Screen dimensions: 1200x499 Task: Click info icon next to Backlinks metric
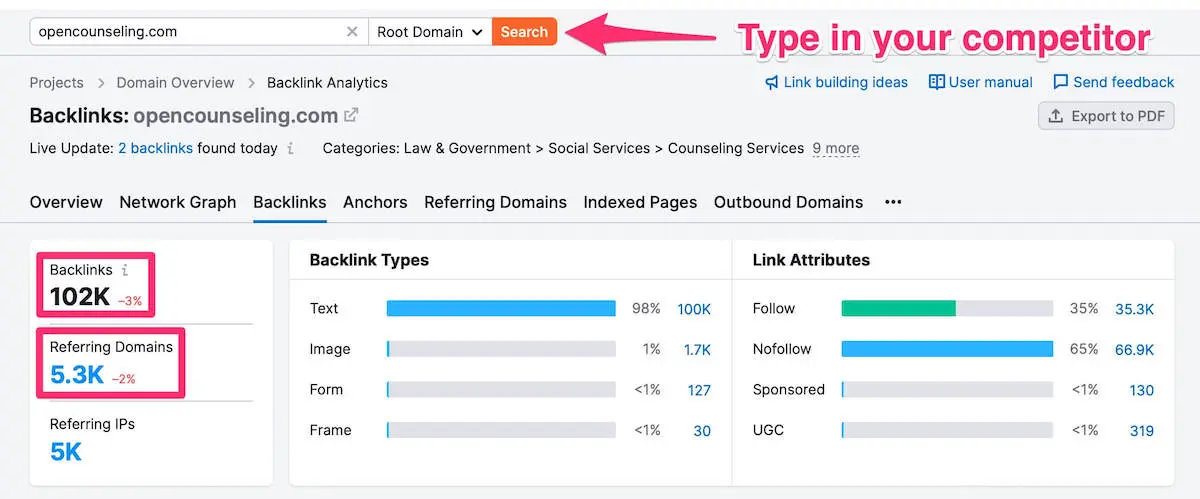pos(125,270)
